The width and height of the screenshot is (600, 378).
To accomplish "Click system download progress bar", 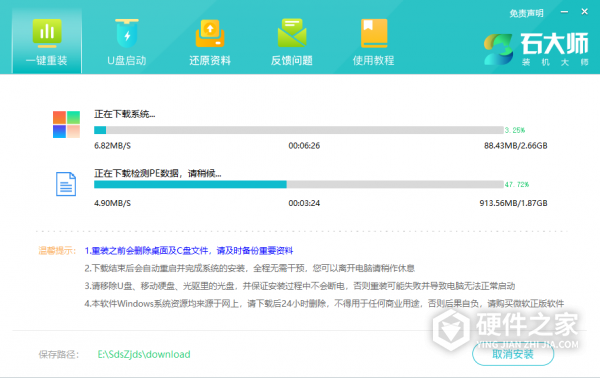I will (299, 130).
